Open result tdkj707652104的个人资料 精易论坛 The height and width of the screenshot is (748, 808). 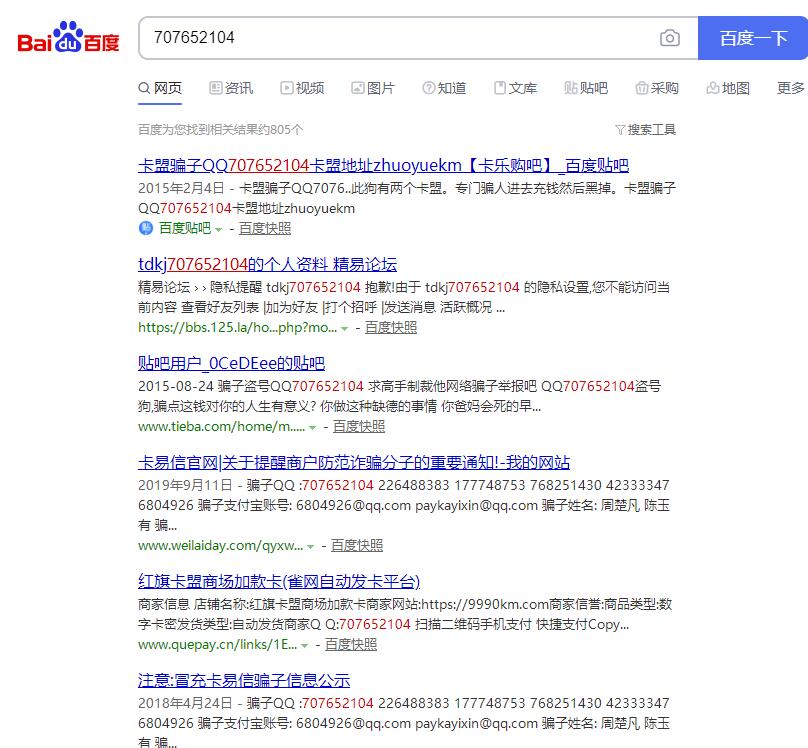[267, 264]
